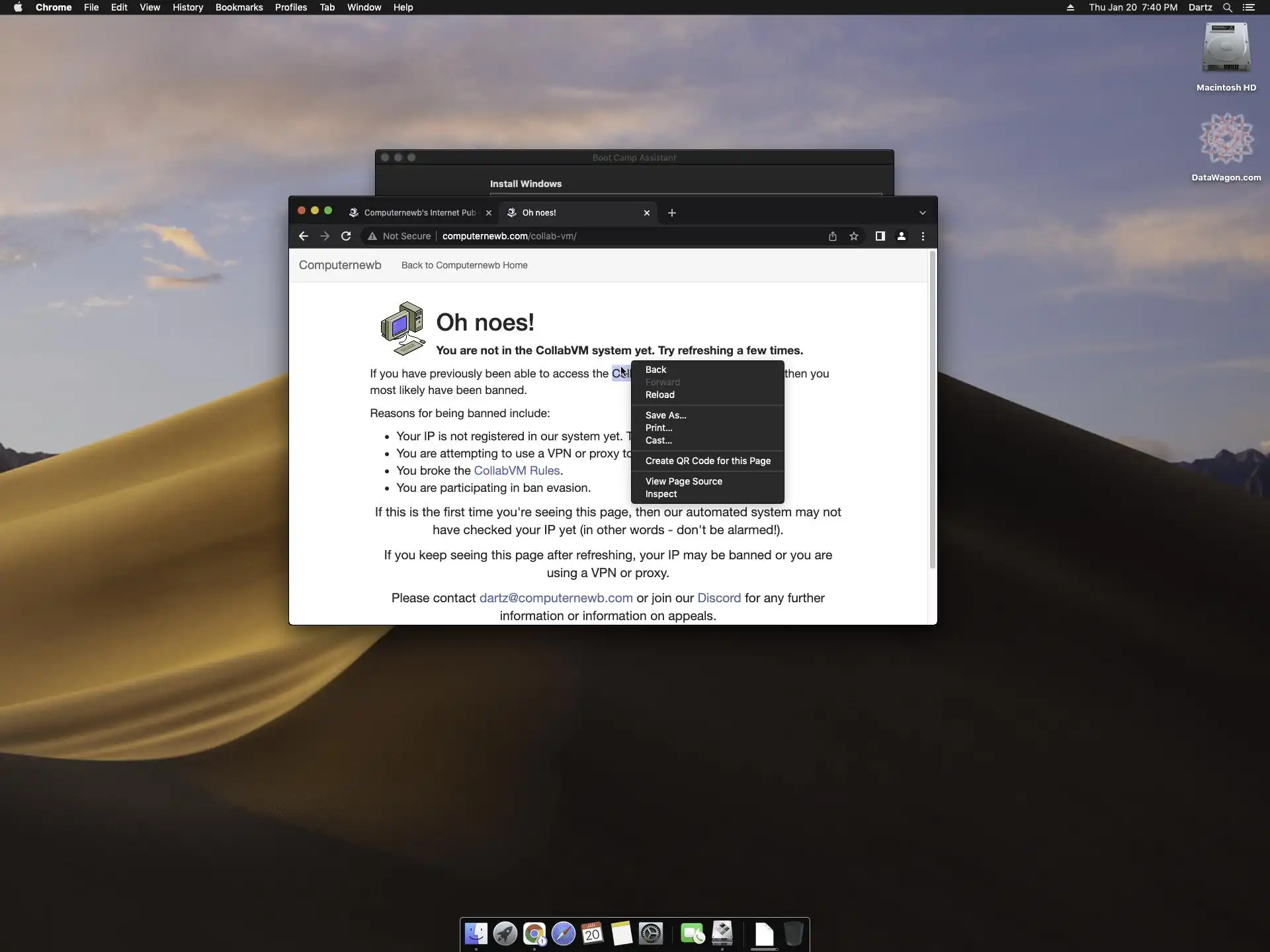Image resolution: width=1270 pixels, height=952 pixels.
Task: Click the bookmark star icon
Action: 854,236
